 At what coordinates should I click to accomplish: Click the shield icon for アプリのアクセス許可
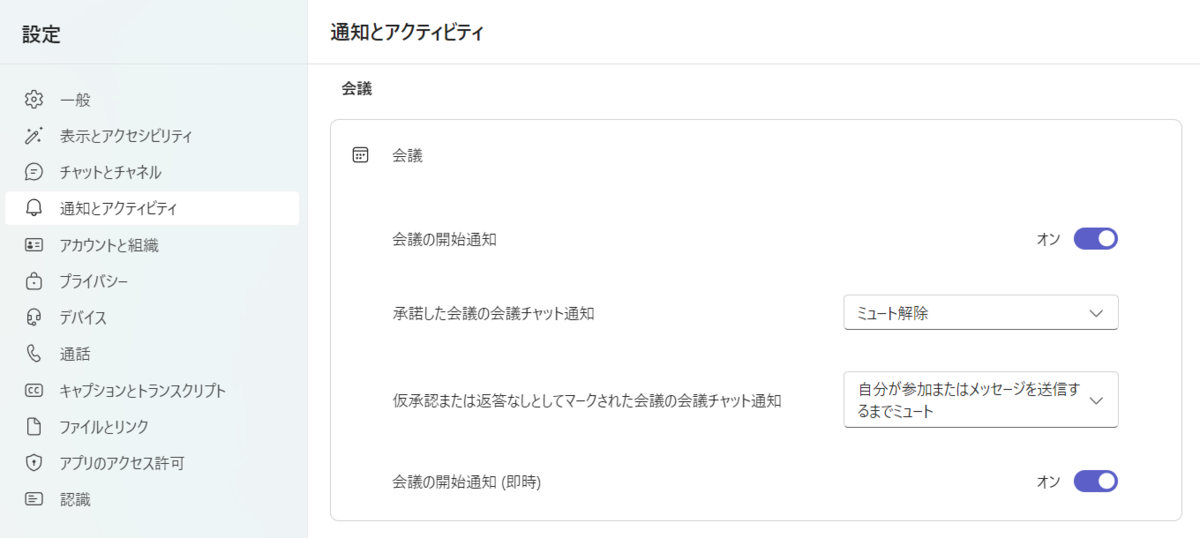click(x=34, y=463)
